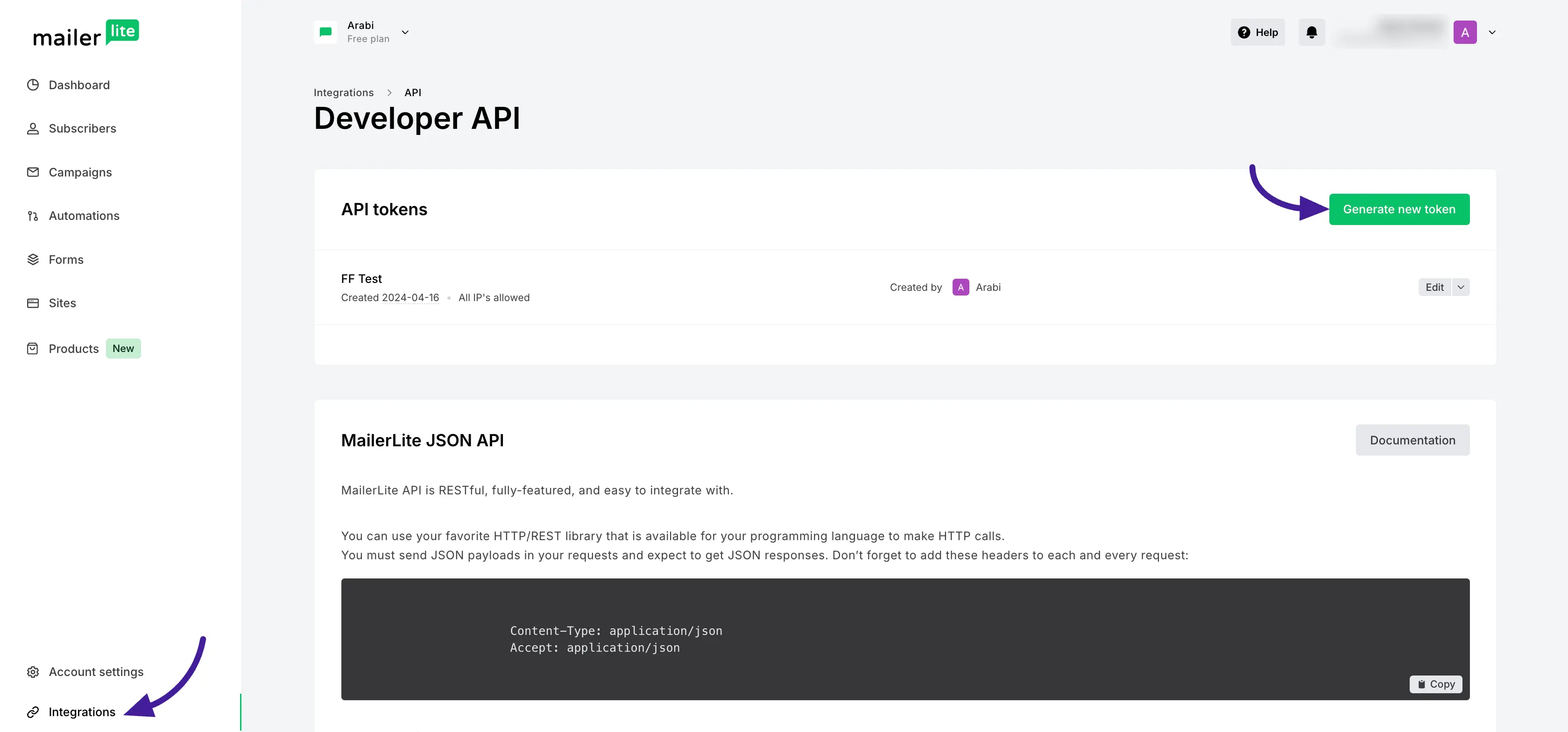
Task: Click the API tokens heading
Action: point(384,209)
